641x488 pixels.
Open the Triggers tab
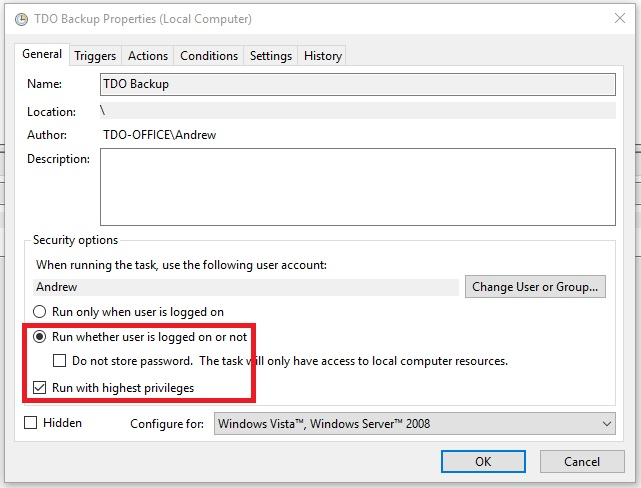point(95,56)
